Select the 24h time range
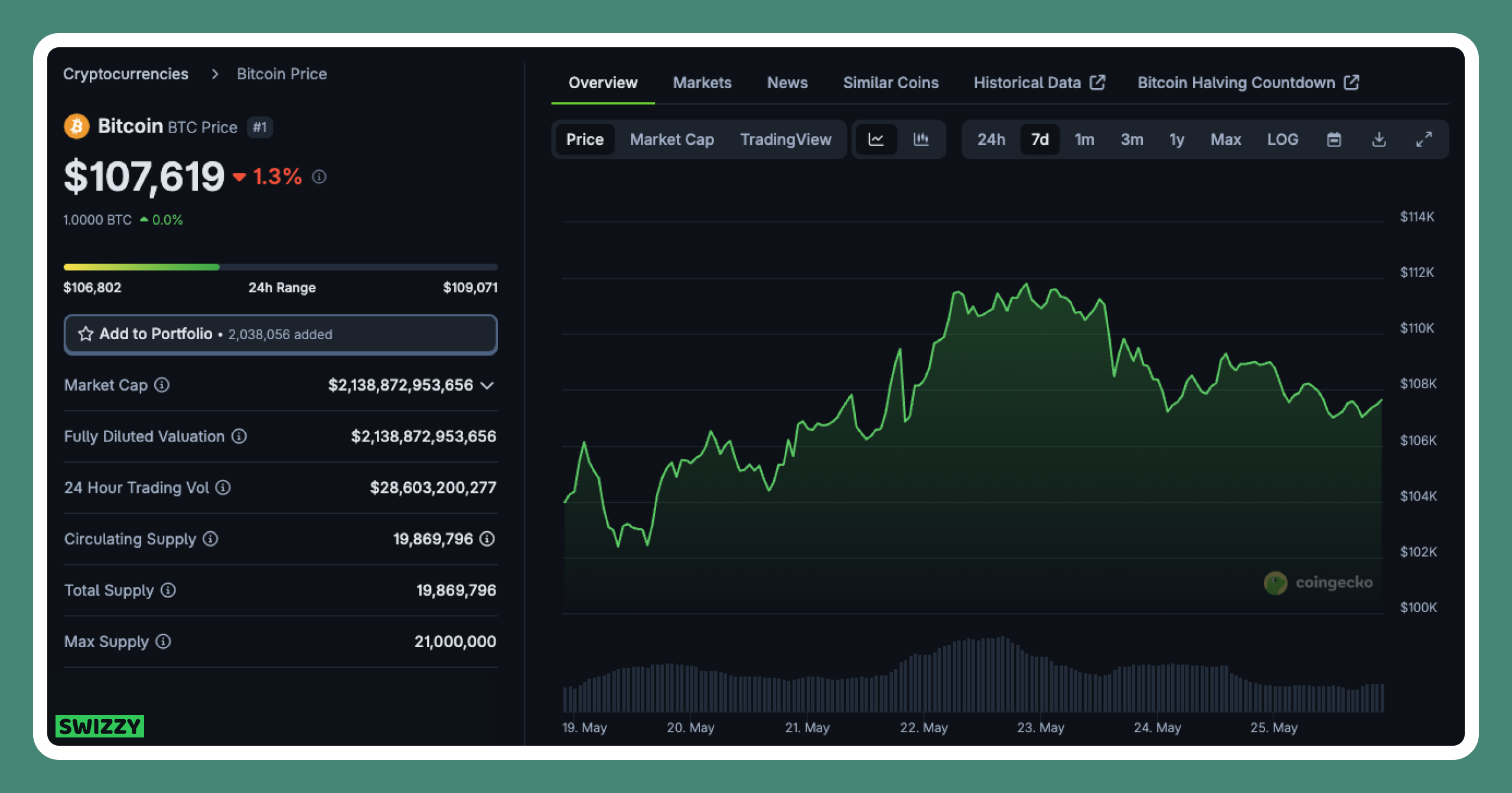 pyautogui.click(x=991, y=139)
